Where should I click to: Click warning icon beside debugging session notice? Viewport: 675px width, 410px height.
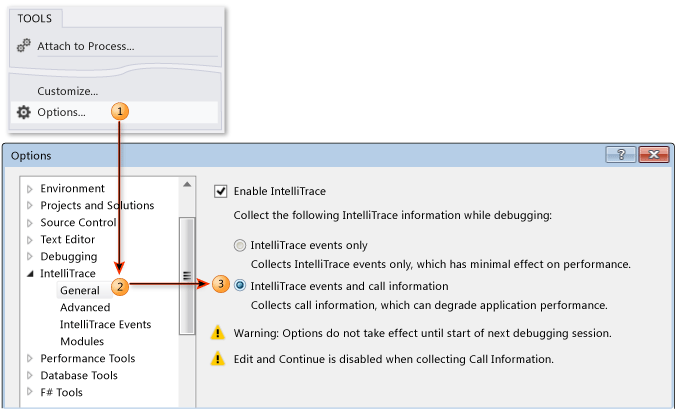coord(218,333)
